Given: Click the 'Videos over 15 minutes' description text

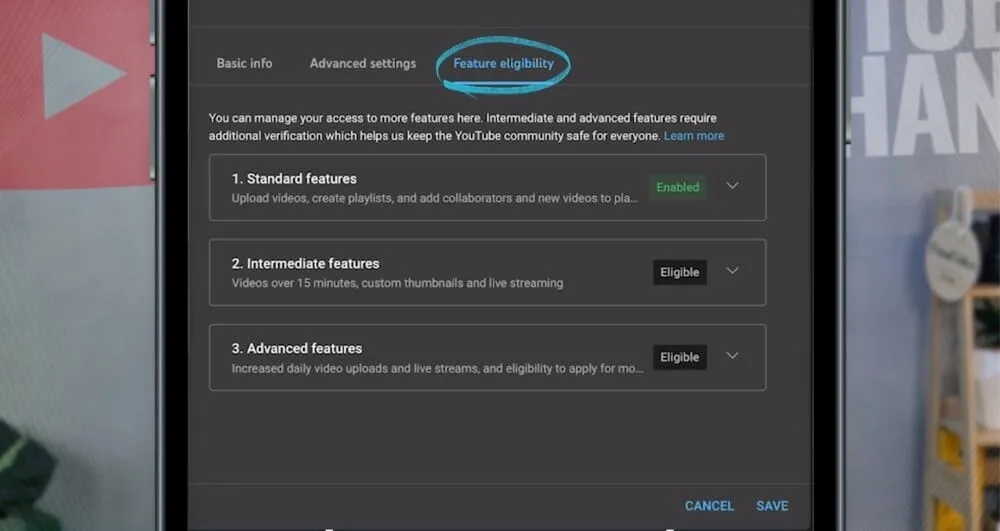Looking at the screenshot, I should 397,283.
